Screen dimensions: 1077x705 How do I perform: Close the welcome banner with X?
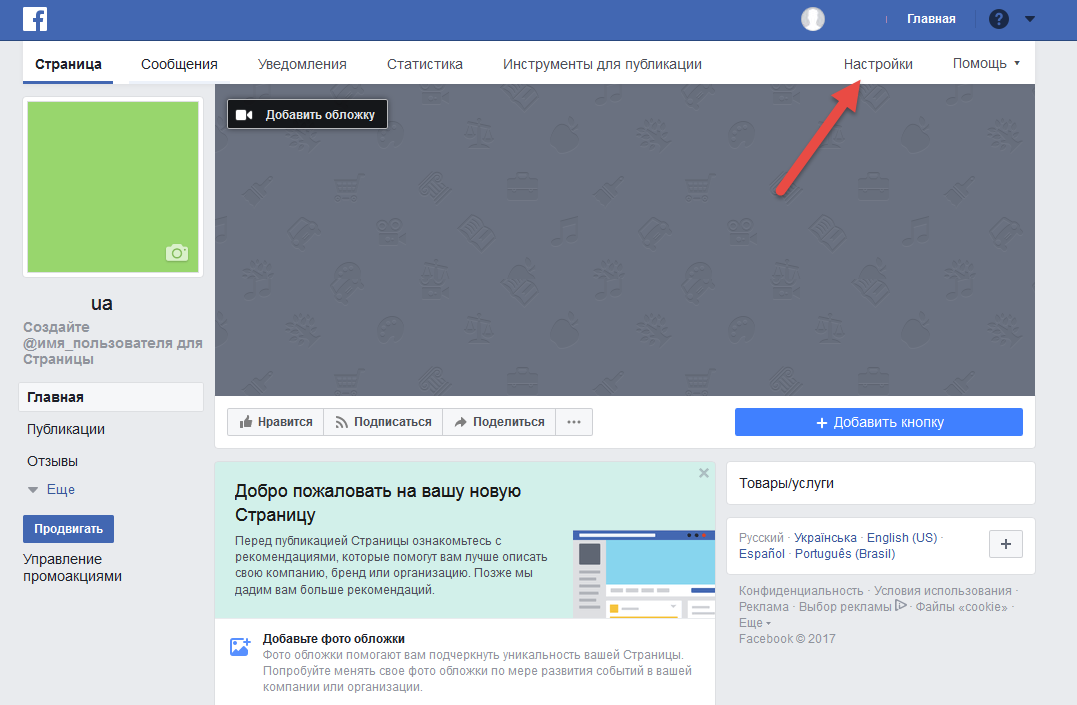pyautogui.click(x=703, y=473)
